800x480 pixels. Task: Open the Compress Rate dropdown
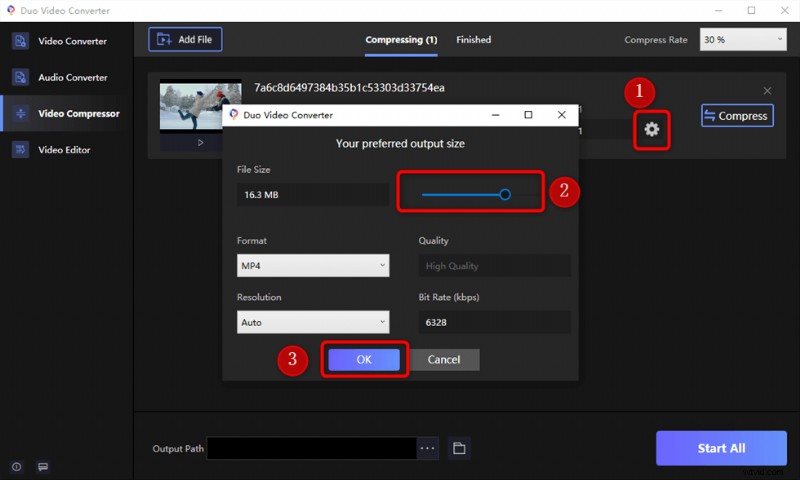pyautogui.click(x=743, y=39)
